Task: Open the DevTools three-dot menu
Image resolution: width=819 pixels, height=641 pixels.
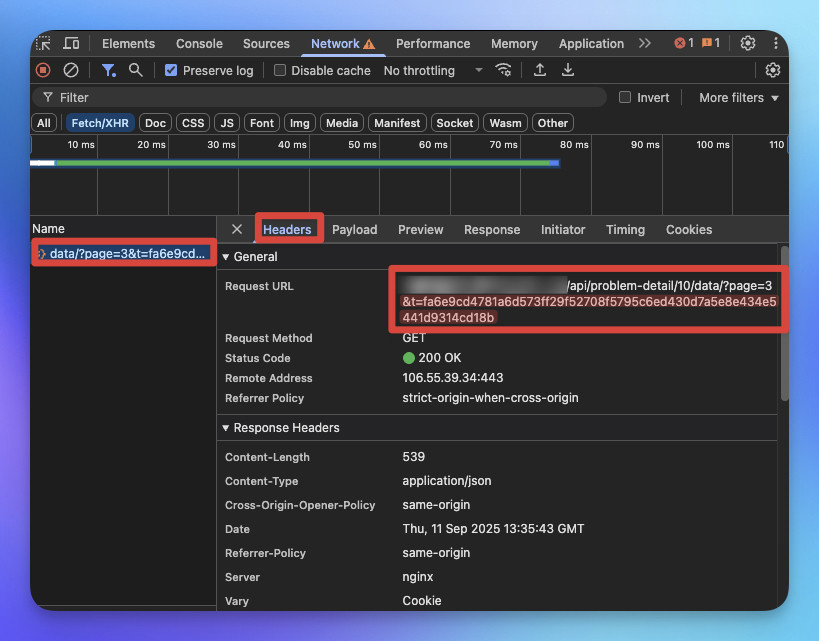Action: point(776,43)
